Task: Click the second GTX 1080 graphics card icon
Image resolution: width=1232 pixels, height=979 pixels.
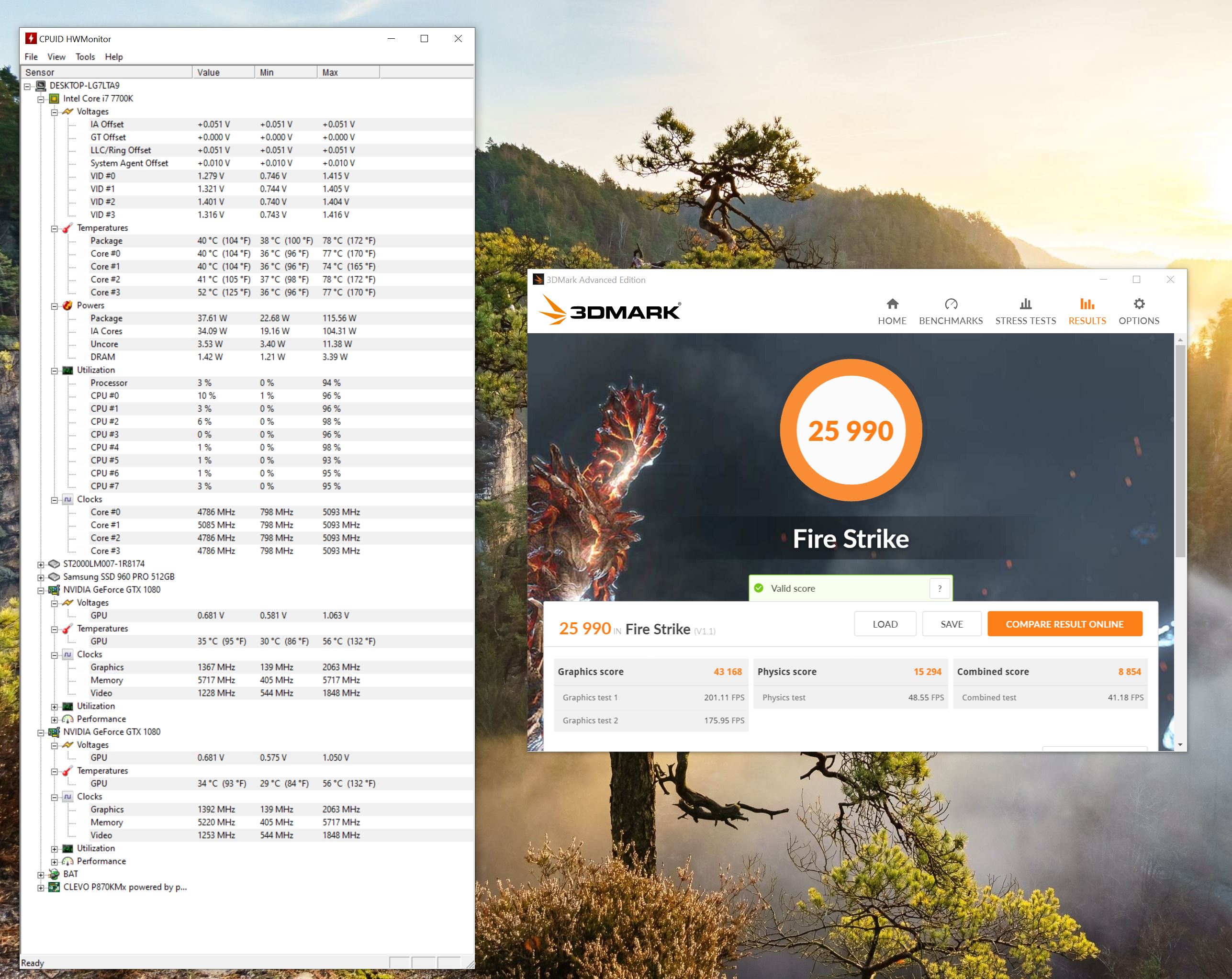Action: coord(54,731)
